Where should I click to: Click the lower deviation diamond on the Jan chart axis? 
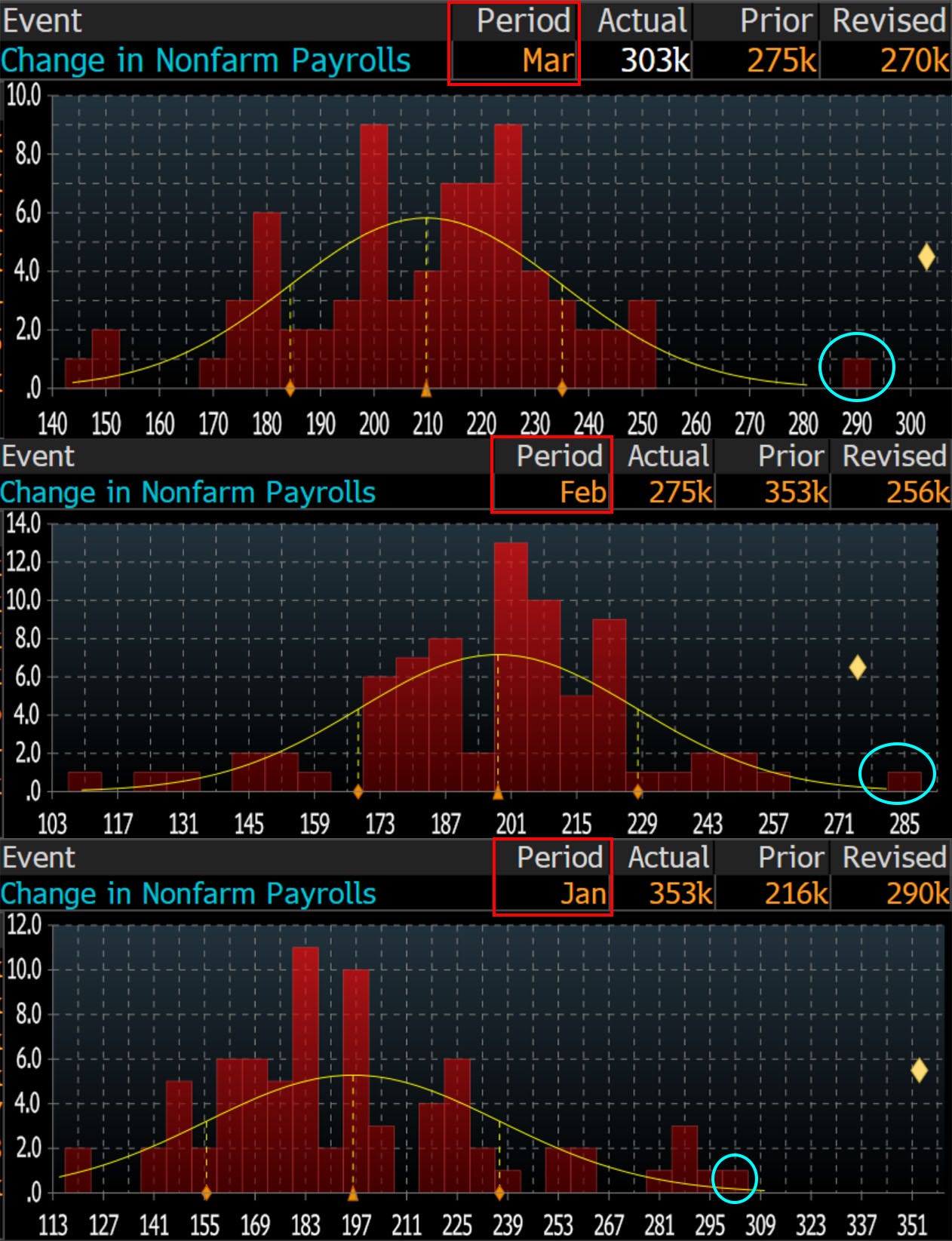click(x=206, y=1193)
